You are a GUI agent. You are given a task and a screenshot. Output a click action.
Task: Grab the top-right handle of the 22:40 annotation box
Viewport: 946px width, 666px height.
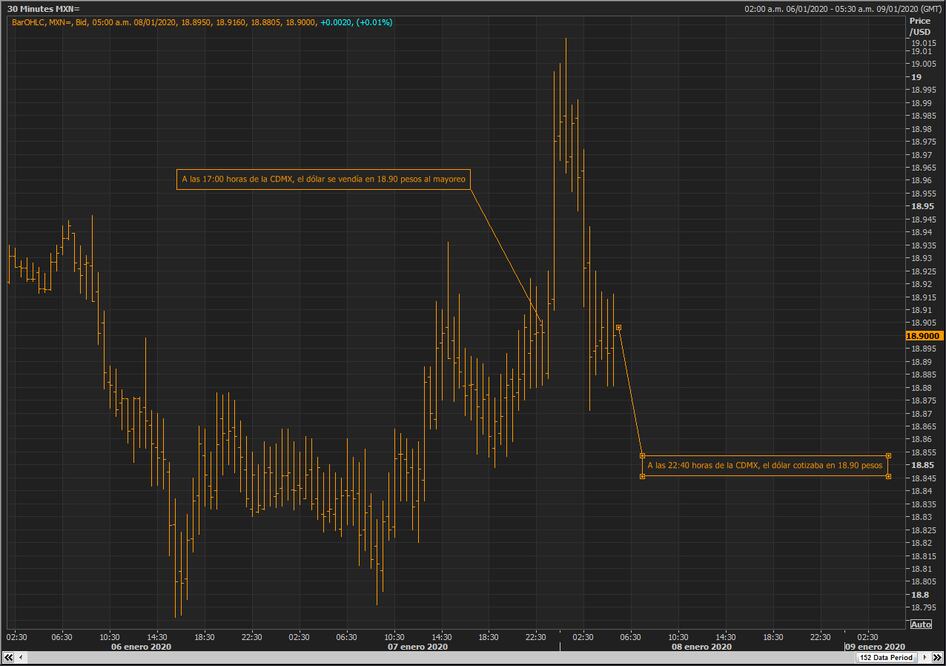point(889,456)
